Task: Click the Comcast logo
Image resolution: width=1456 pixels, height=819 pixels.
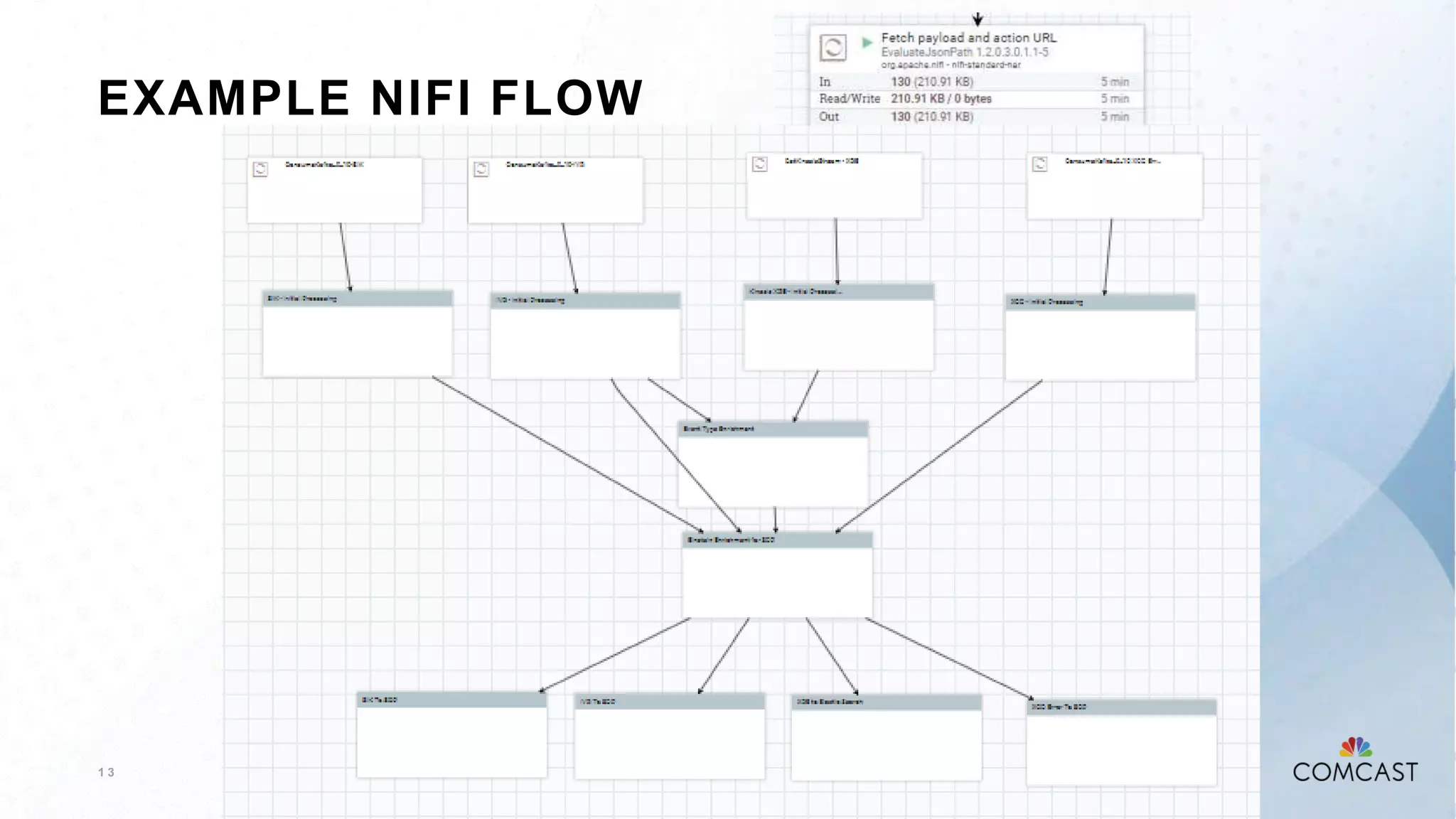Action: coord(1355,760)
